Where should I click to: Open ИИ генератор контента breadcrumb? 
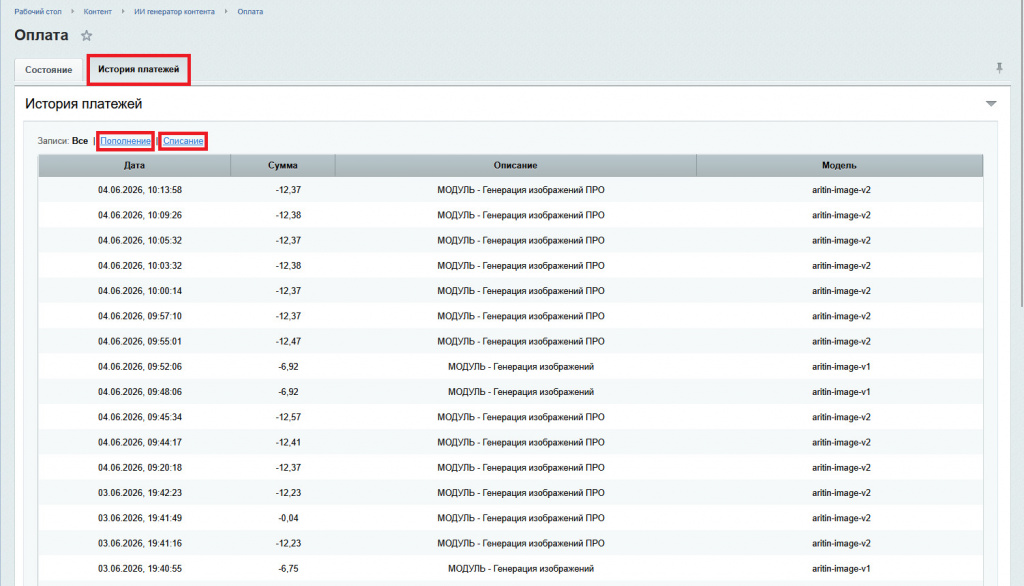[174, 12]
